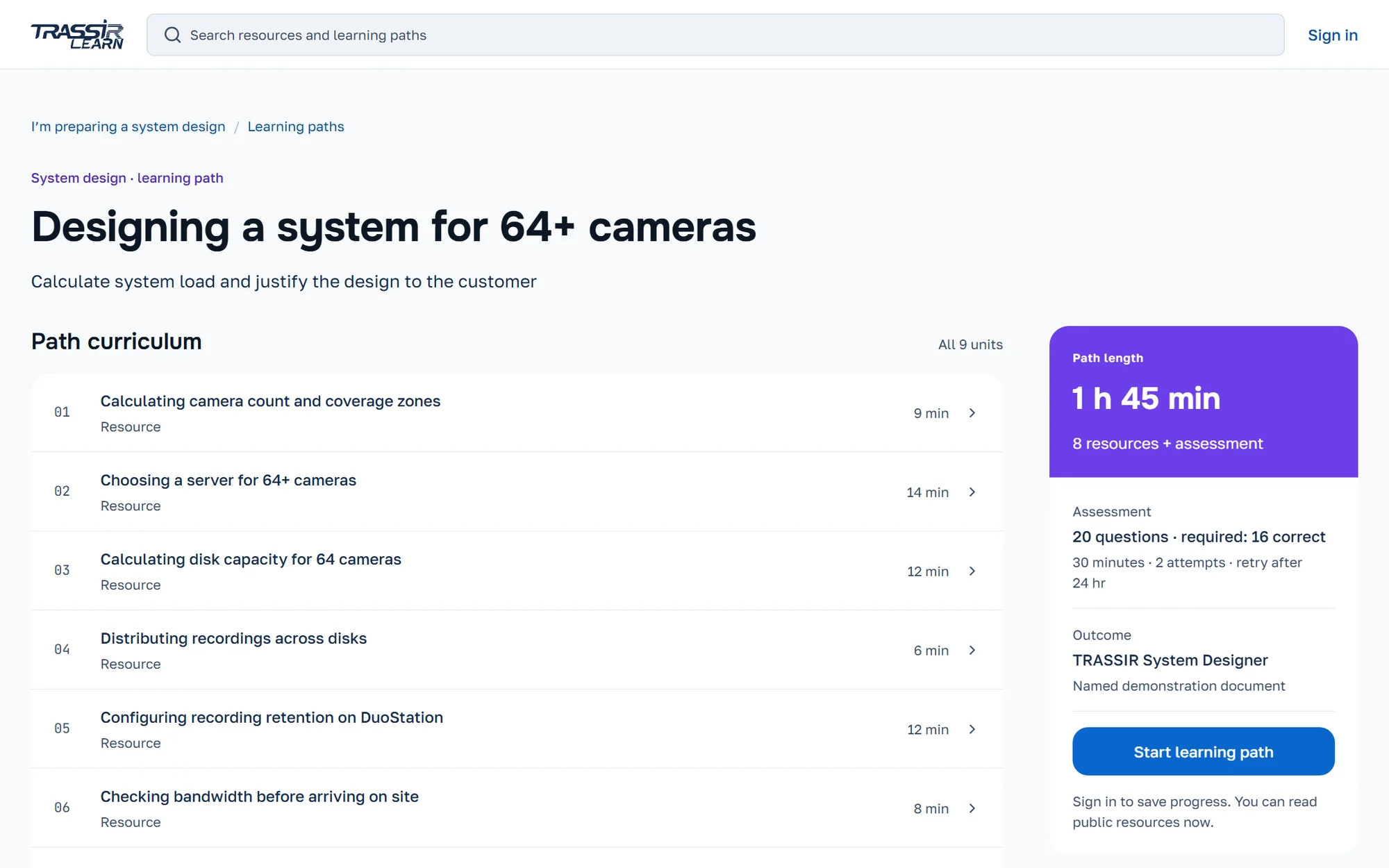The image size is (1389, 868).
Task: Click chevron for Calculating disk capacity unit
Action: 972,571
